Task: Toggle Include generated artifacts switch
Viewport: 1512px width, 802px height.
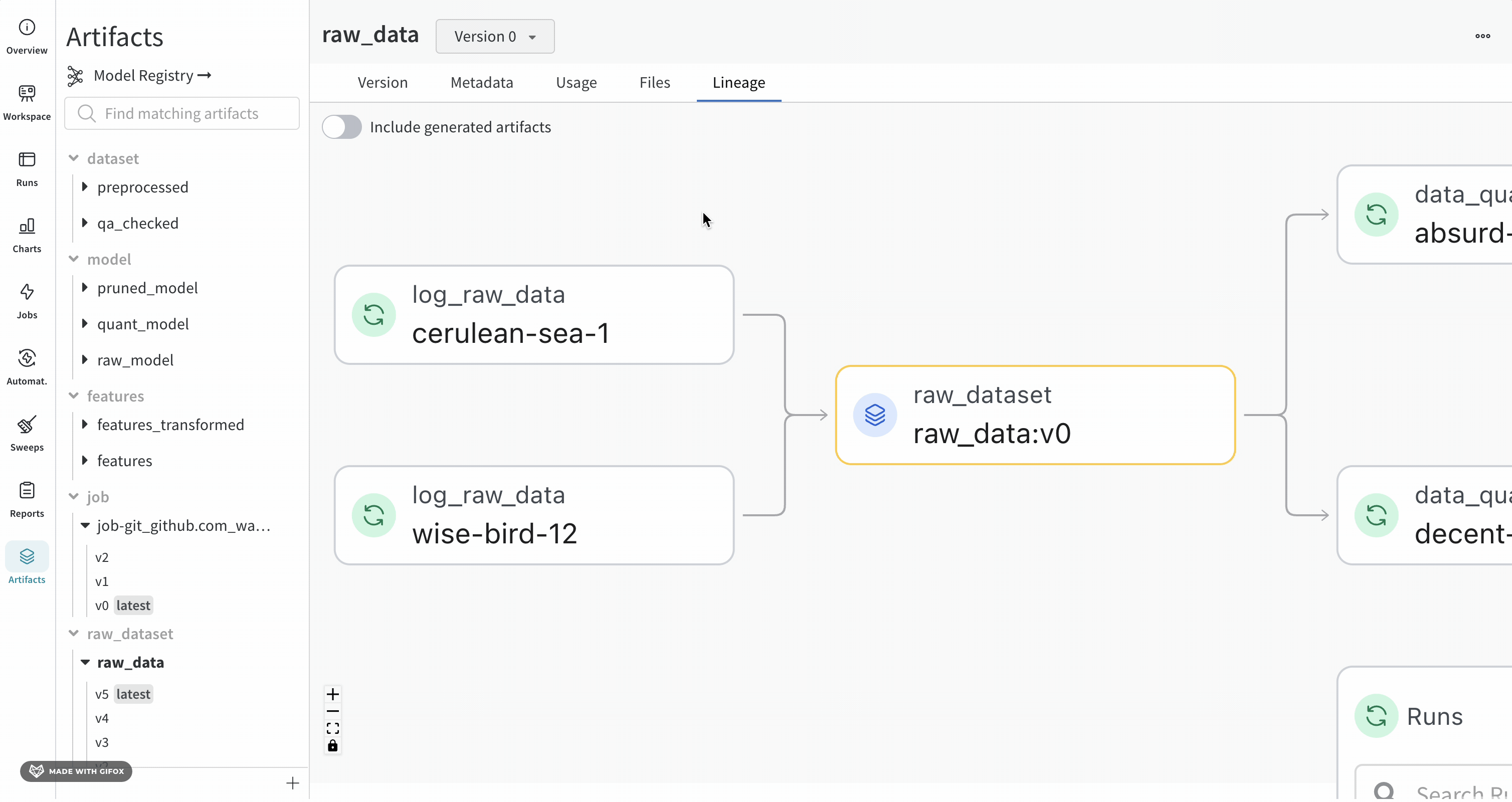Action: coord(341,127)
